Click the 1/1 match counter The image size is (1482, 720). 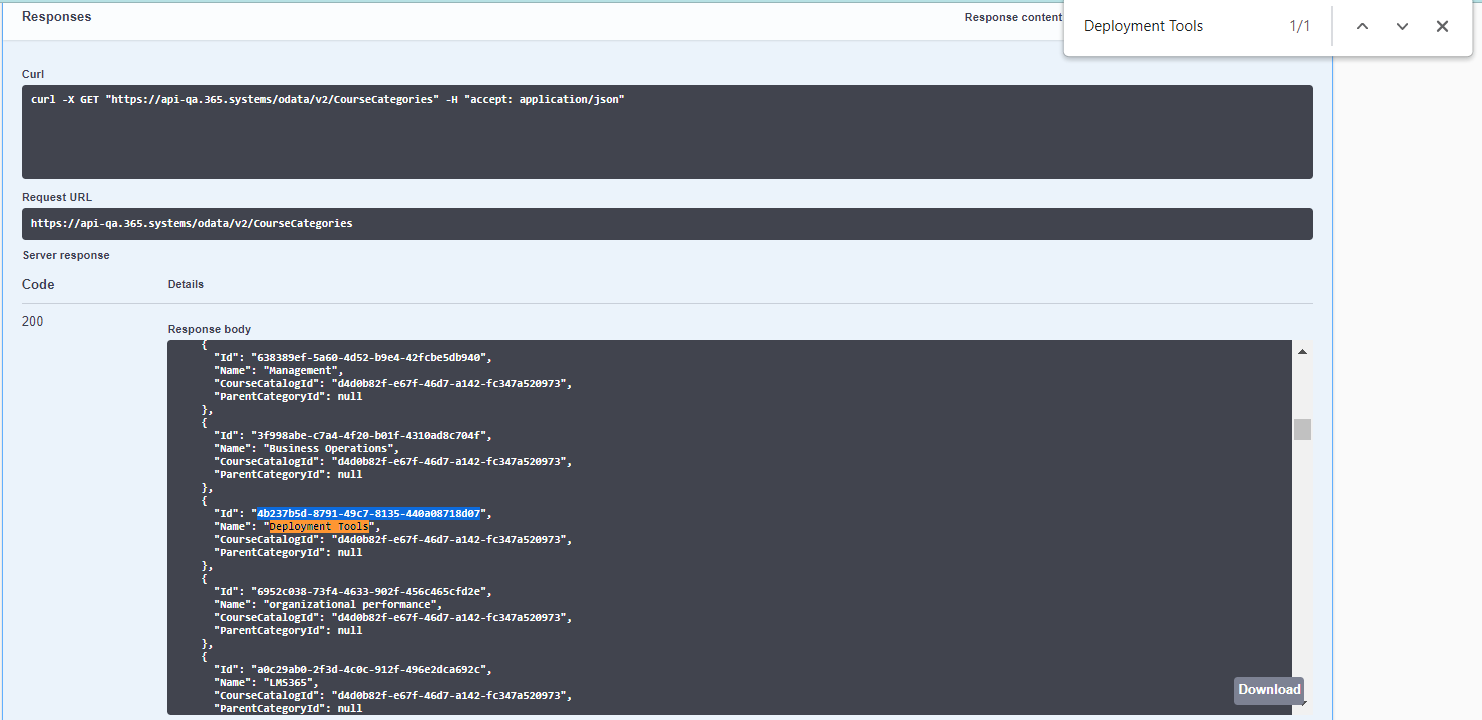(1299, 27)
